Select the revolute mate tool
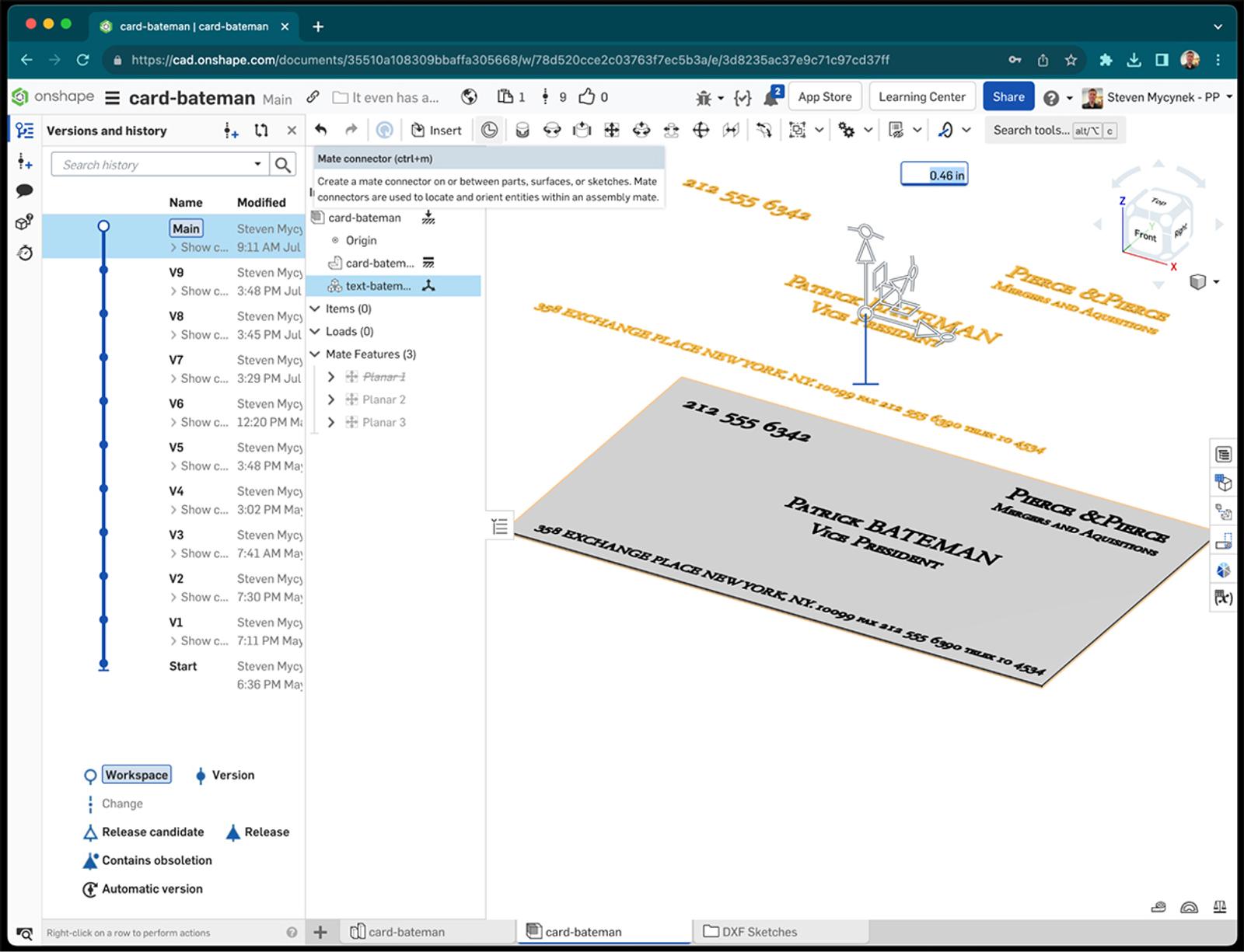This screenshot has height=952, width=1244. click(554, 130)
